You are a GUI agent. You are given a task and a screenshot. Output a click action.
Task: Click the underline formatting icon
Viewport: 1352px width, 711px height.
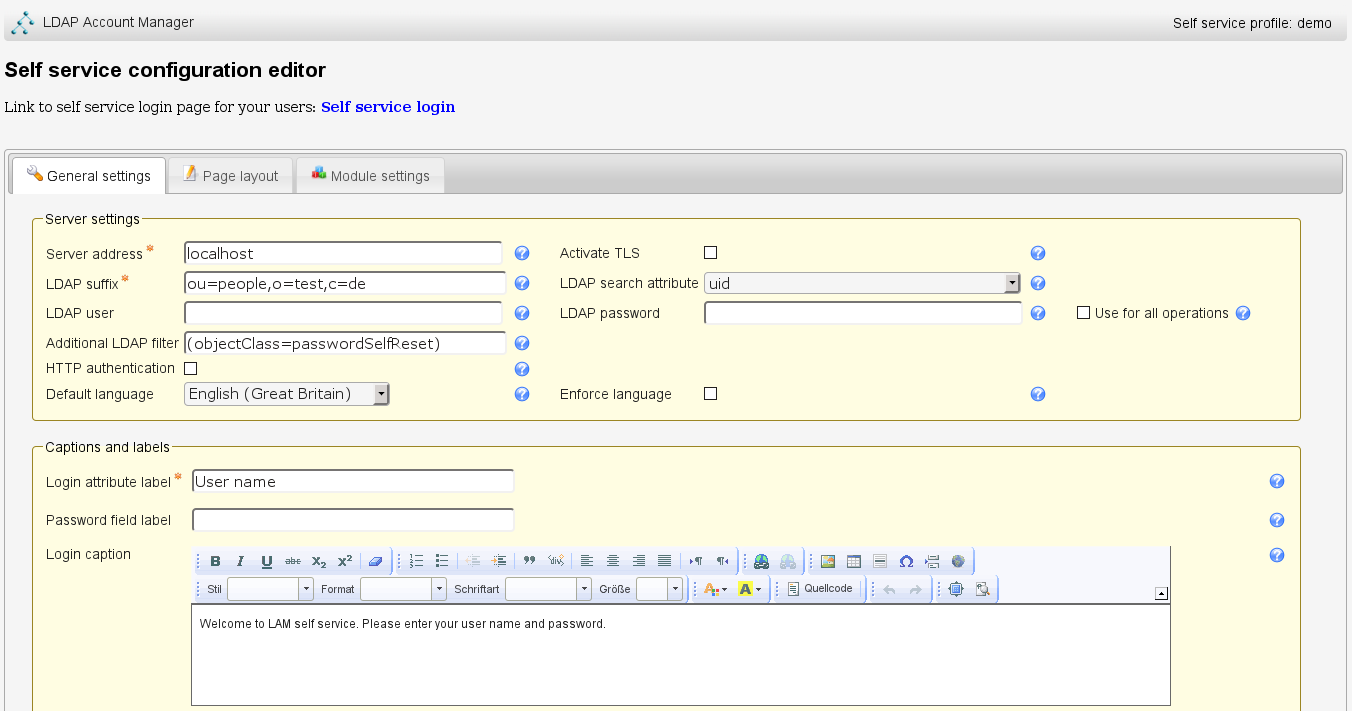point(267,561)
